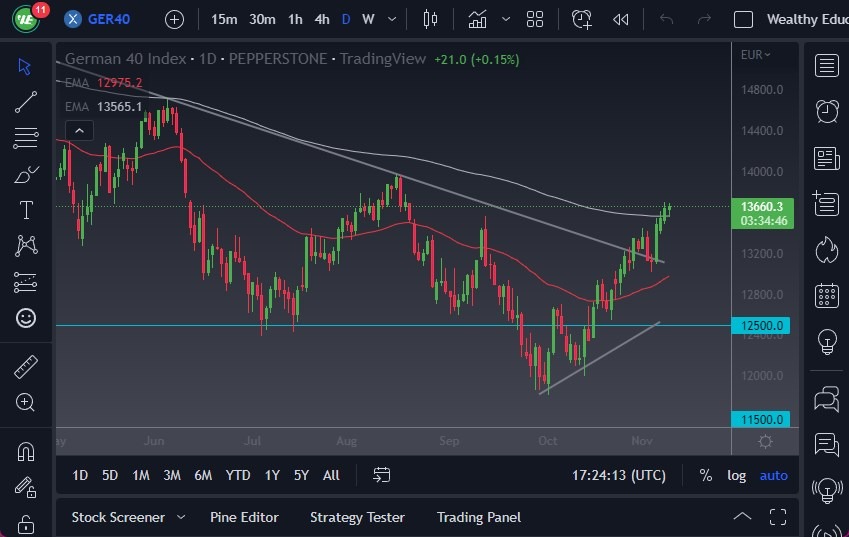Toggle percent scale mode
Image resolution: width=849 pixels, height=537 pixels.
pos(705,475)
